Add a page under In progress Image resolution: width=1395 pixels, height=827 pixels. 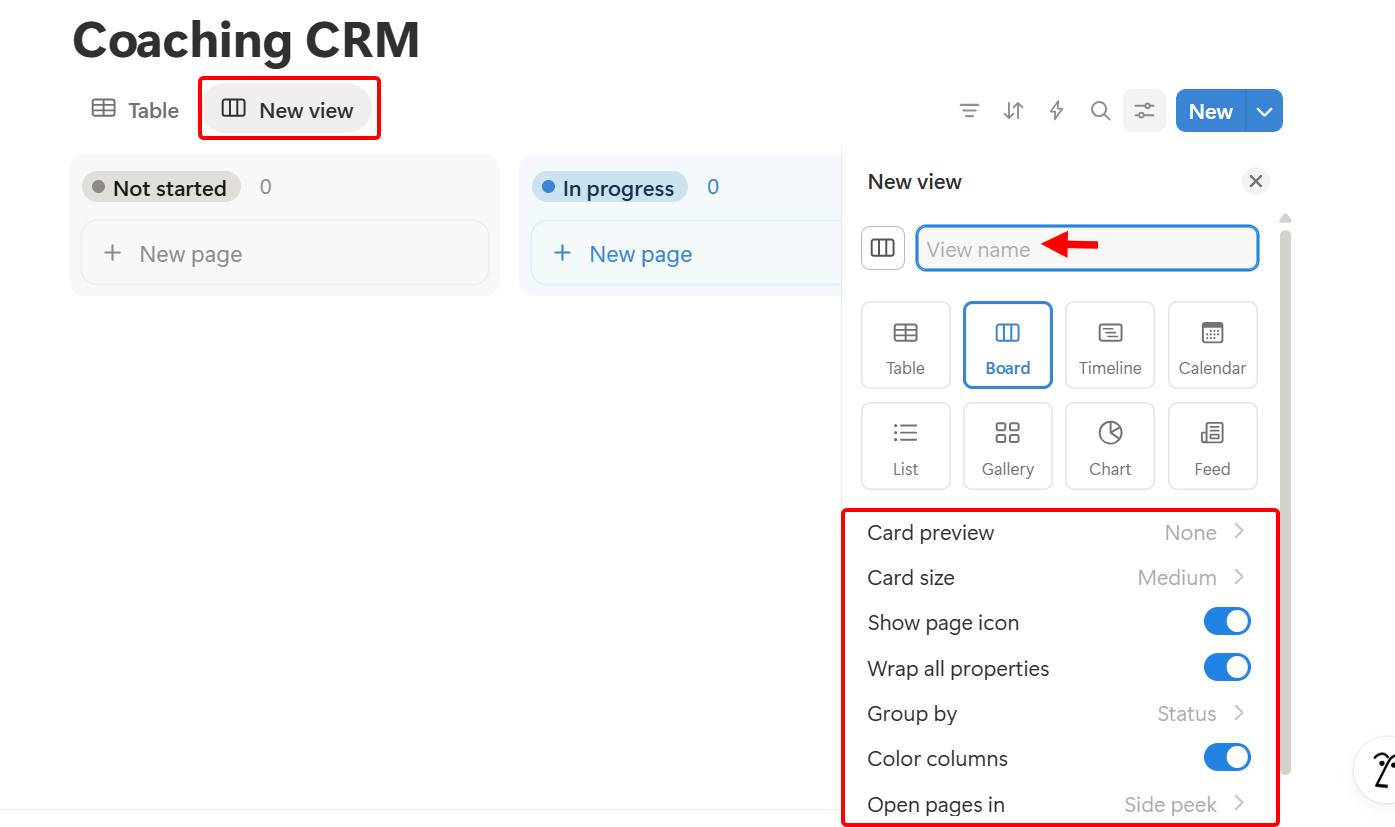pos(622,253)
